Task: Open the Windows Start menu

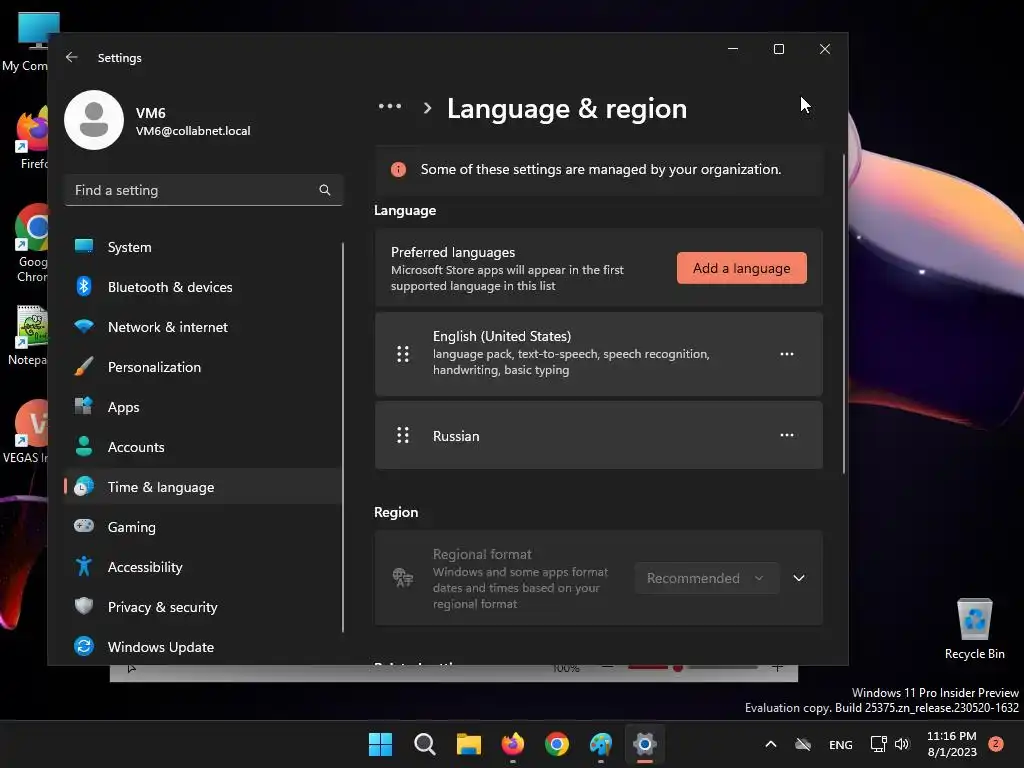Action: (x=380, y=744)
